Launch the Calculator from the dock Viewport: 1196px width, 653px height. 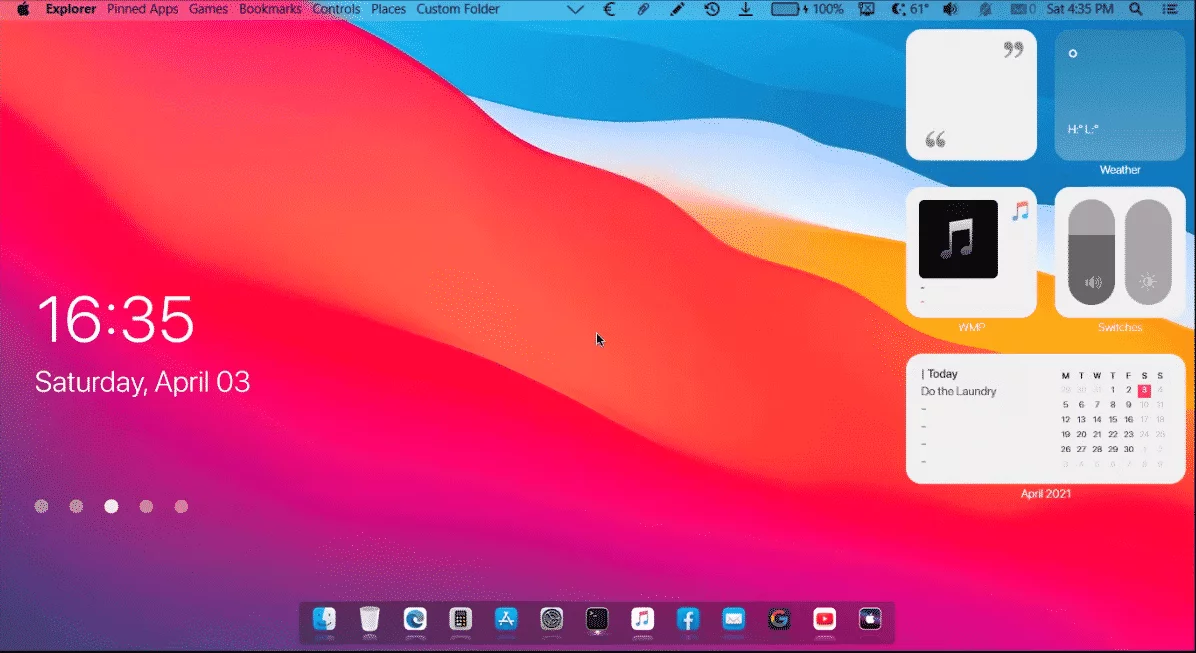pos(460,620)
